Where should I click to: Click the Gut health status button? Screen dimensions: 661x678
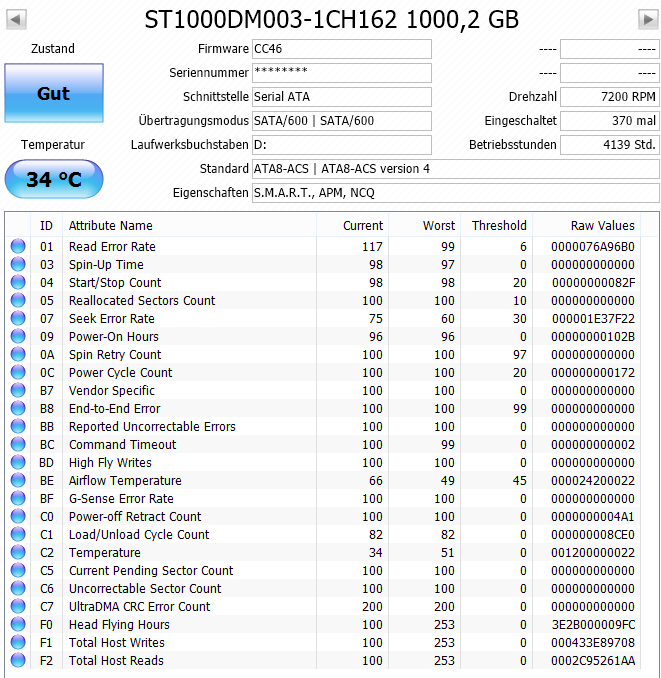[54, 93]
